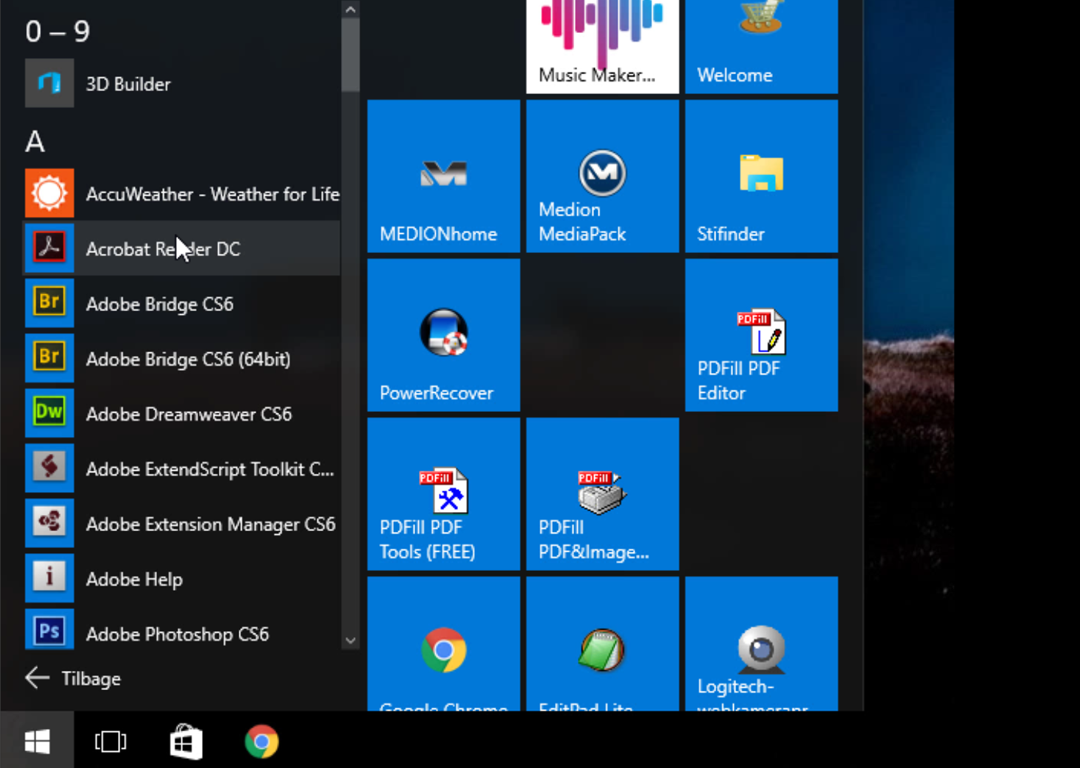The width and height of the screenshot is (1080, 768).
Task: Select Adobe ExtendScript Toolkit text
Action: [x=210, y=470]
